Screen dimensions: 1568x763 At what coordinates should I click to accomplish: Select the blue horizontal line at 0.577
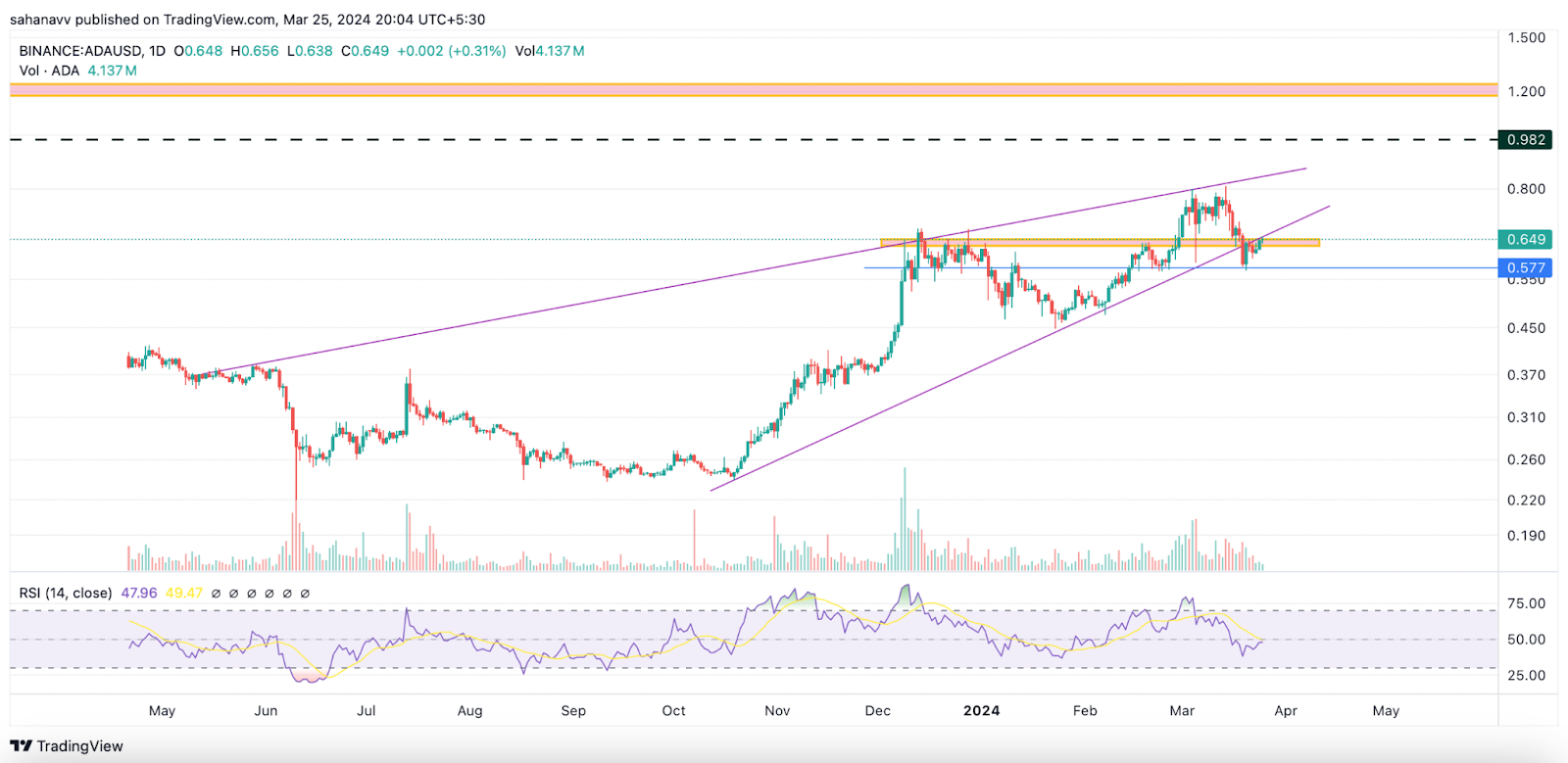(x=1181, y=267)
